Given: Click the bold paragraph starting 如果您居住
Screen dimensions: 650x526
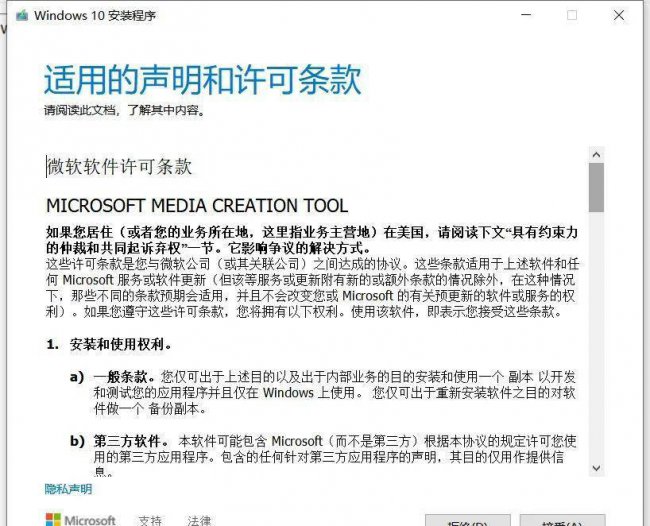Looking at the screenshot, I should pyautogui.click(x=312, y=240).
